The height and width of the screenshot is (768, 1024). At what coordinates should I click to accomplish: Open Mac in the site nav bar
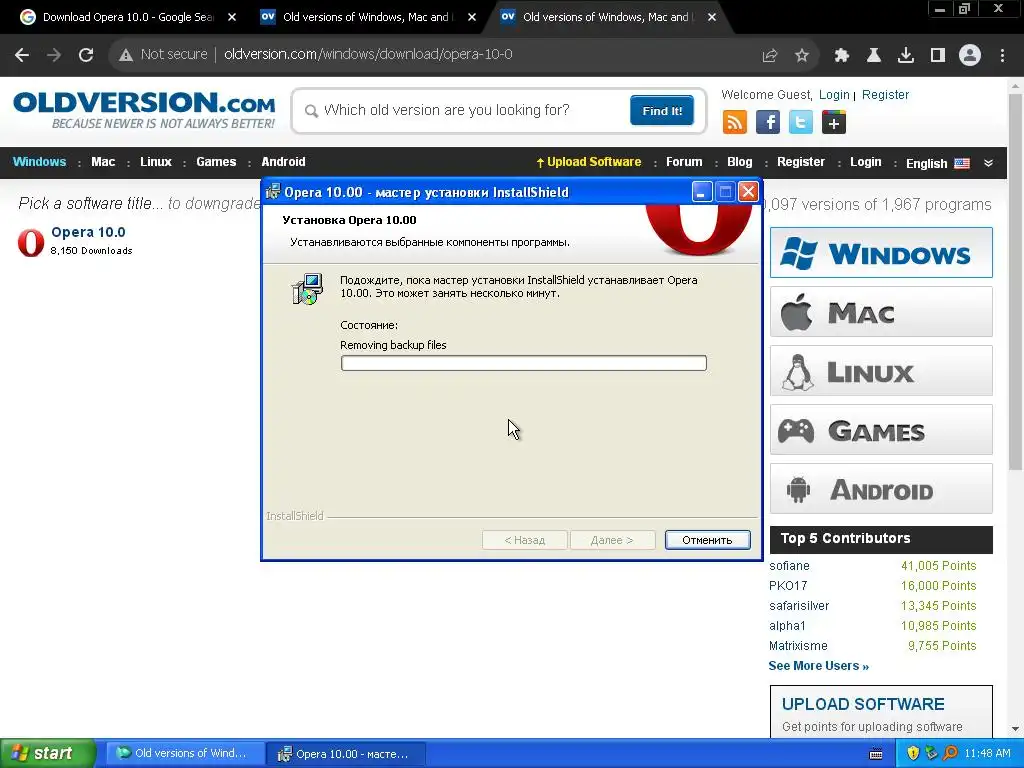pyautogui.click(x=103, y=162)
